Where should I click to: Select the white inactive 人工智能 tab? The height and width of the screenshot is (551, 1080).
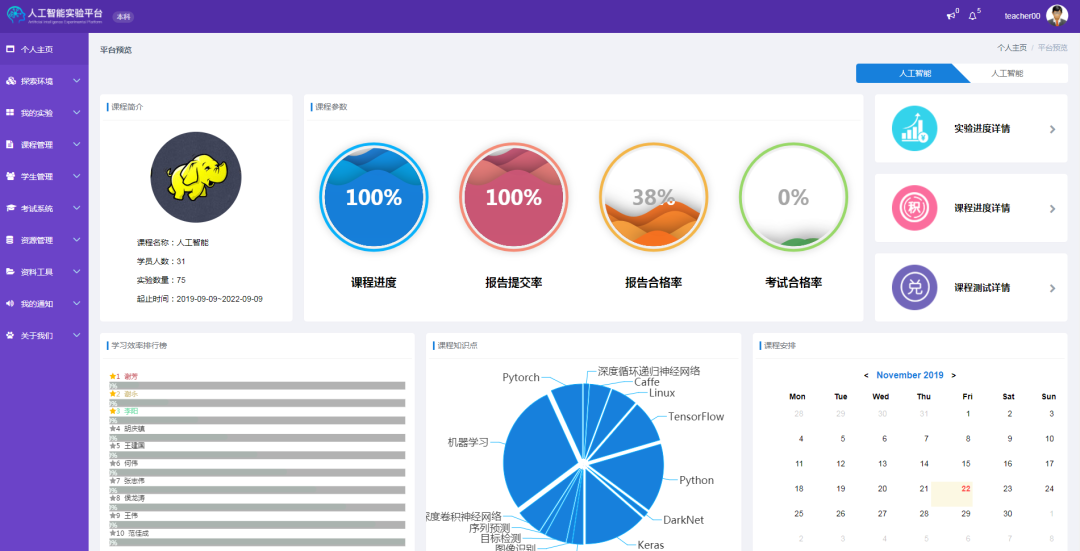(1007, 73)
